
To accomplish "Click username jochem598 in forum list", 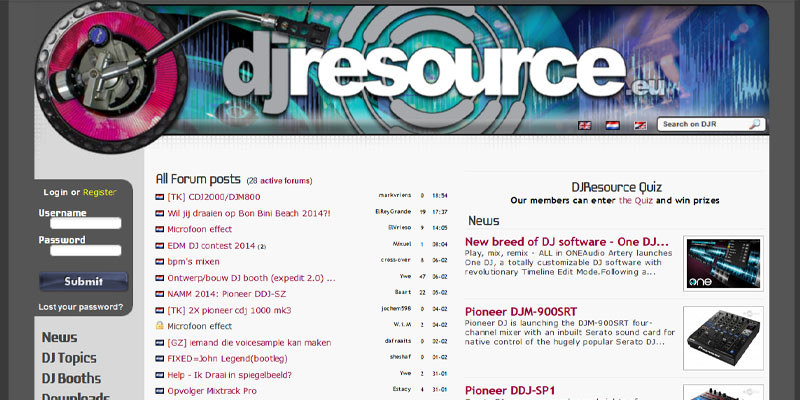I will click(396, 309).
